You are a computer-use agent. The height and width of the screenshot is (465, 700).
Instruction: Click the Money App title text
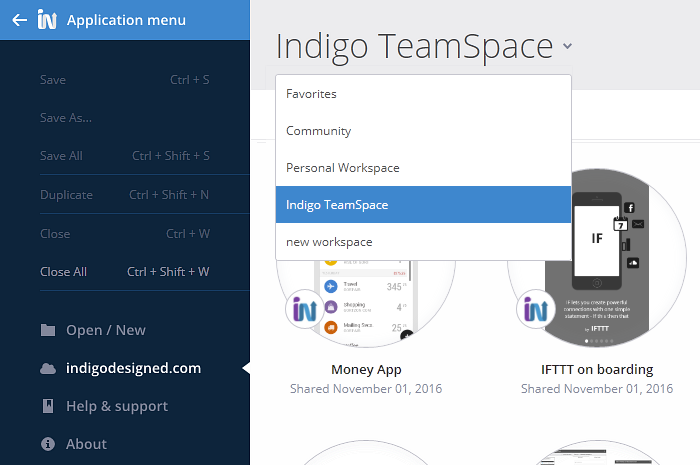[366, 370]
